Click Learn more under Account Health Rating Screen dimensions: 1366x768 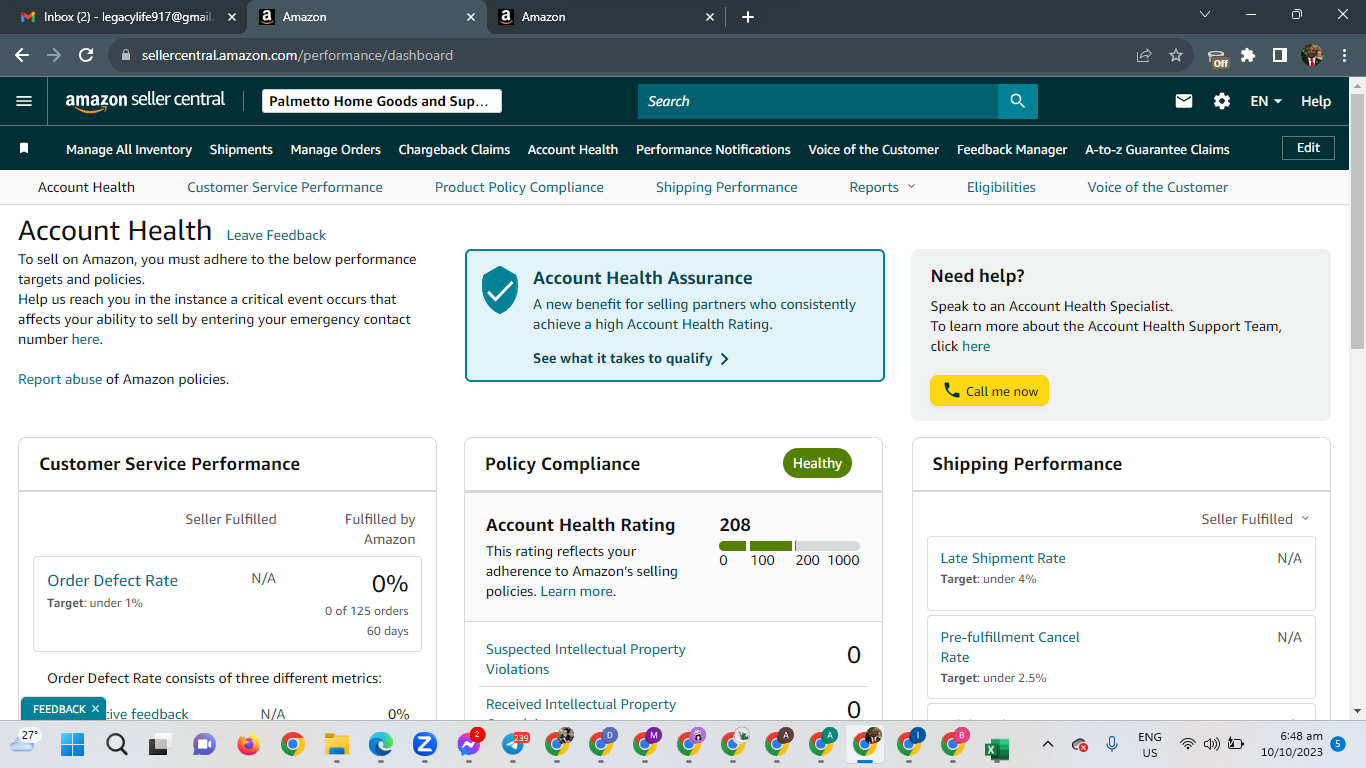click(x=576, y=591)
